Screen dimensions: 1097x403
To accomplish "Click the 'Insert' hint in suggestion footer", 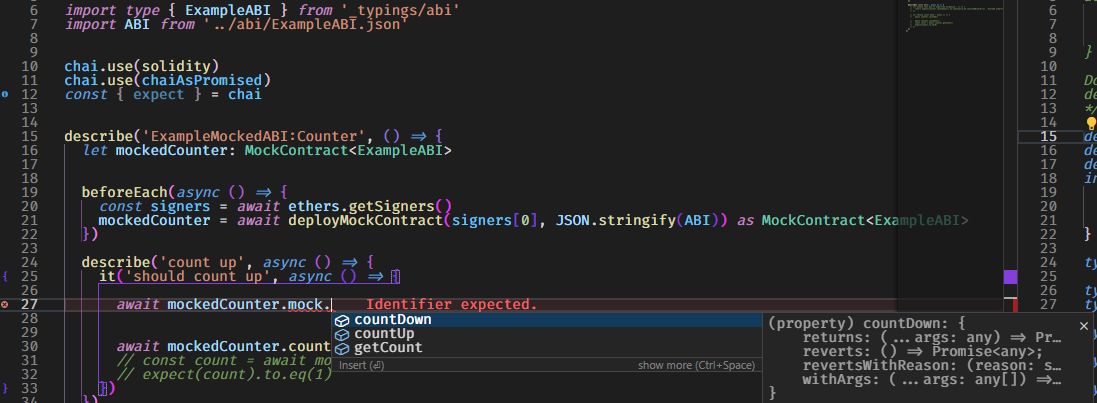I will (x=362, y=365).
